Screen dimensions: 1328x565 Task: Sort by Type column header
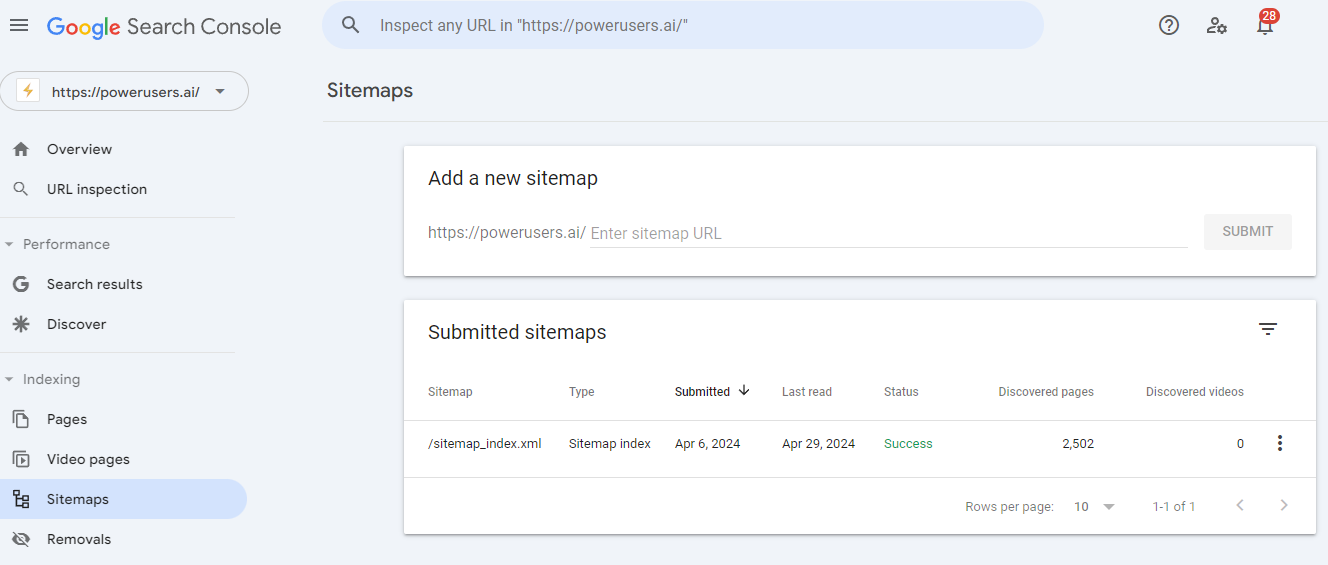582,392
